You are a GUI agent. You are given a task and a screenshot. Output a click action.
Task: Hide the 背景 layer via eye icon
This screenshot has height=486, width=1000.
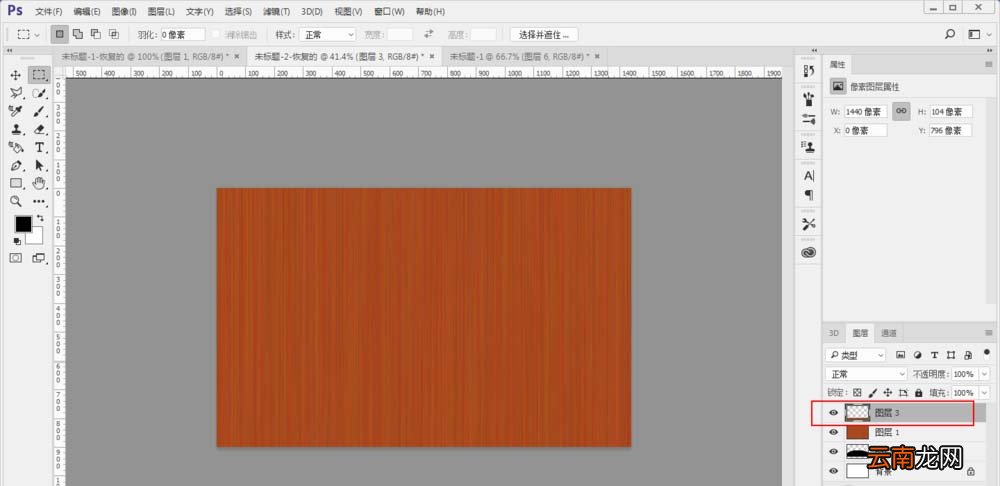click(833, 471)
